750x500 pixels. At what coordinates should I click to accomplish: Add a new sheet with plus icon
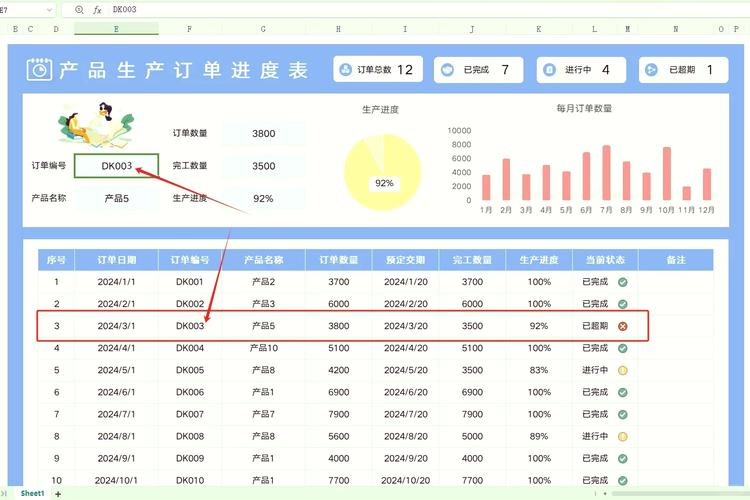point(58,494)
